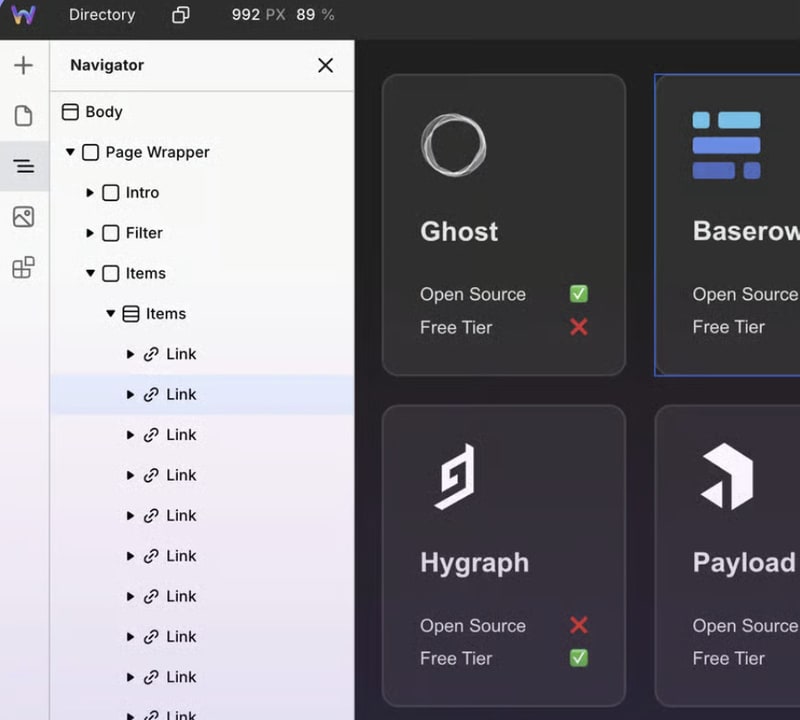Click the 89 % zoom level
The height and width of the screenshot is (720, 800).
click(314, 15)
